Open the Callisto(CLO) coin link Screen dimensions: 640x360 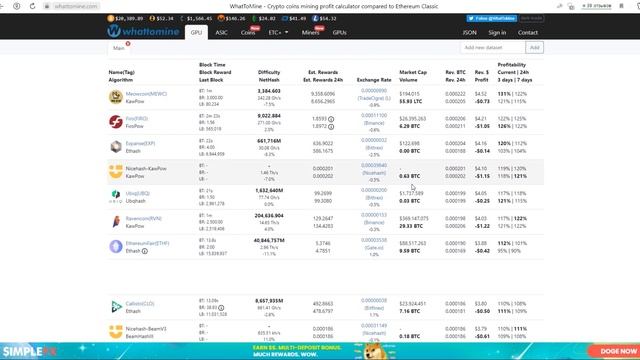[140, 303]
